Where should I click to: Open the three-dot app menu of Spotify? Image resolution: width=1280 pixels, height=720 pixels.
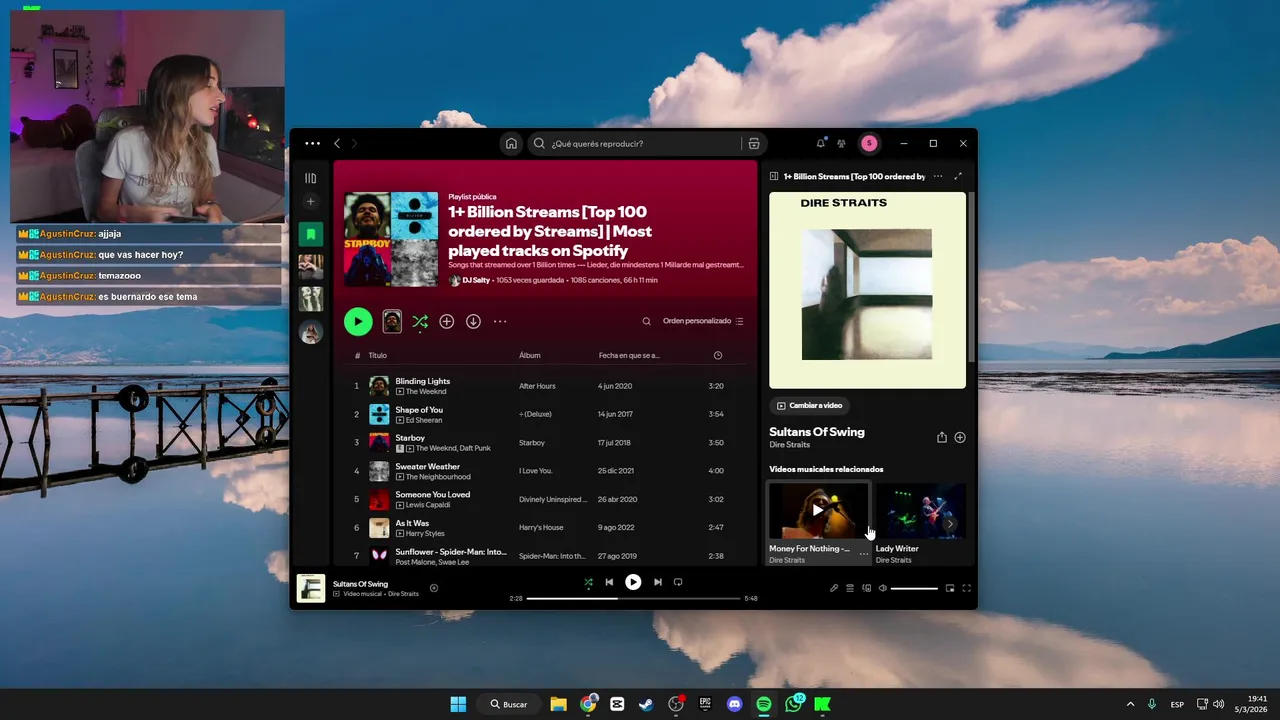click(x=313, y=143)
